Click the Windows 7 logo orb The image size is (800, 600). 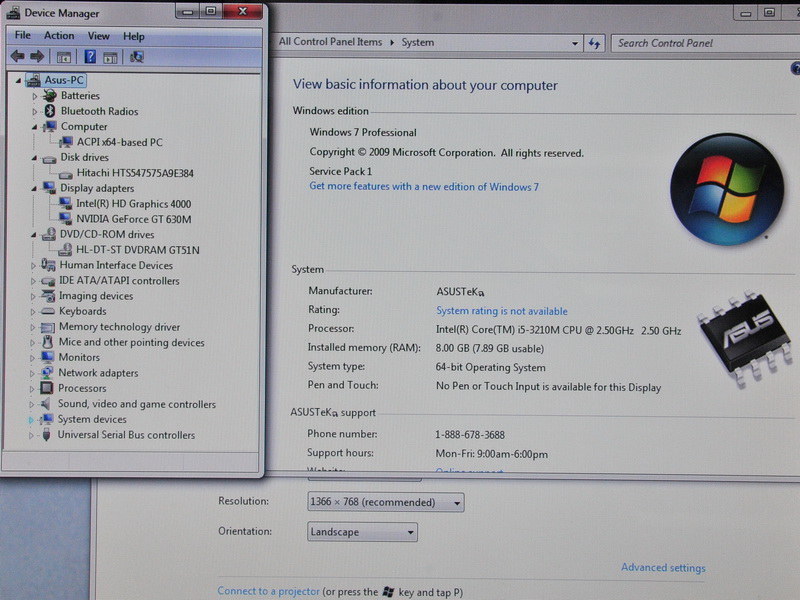(727, 190)
